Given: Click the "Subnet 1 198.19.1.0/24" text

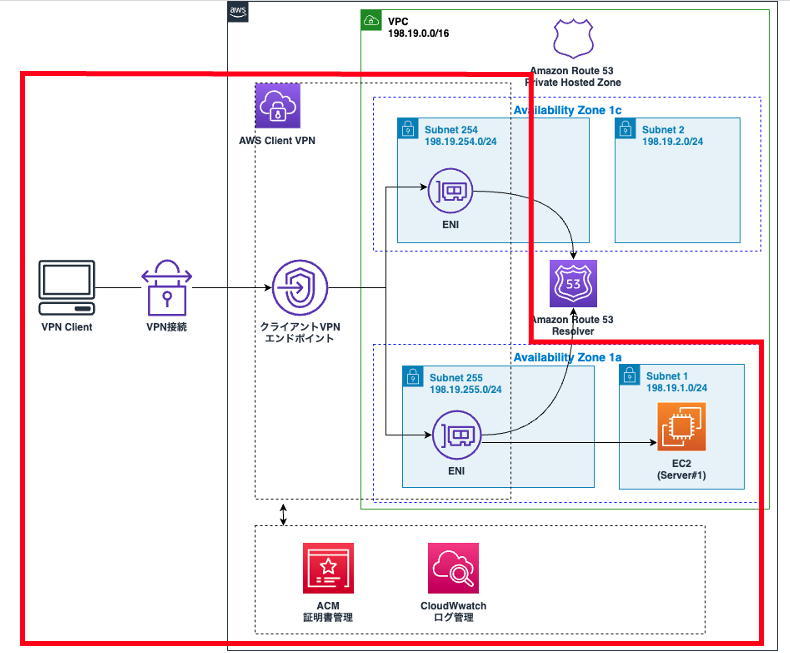Looking at the screenshot, I should [677, 382].
